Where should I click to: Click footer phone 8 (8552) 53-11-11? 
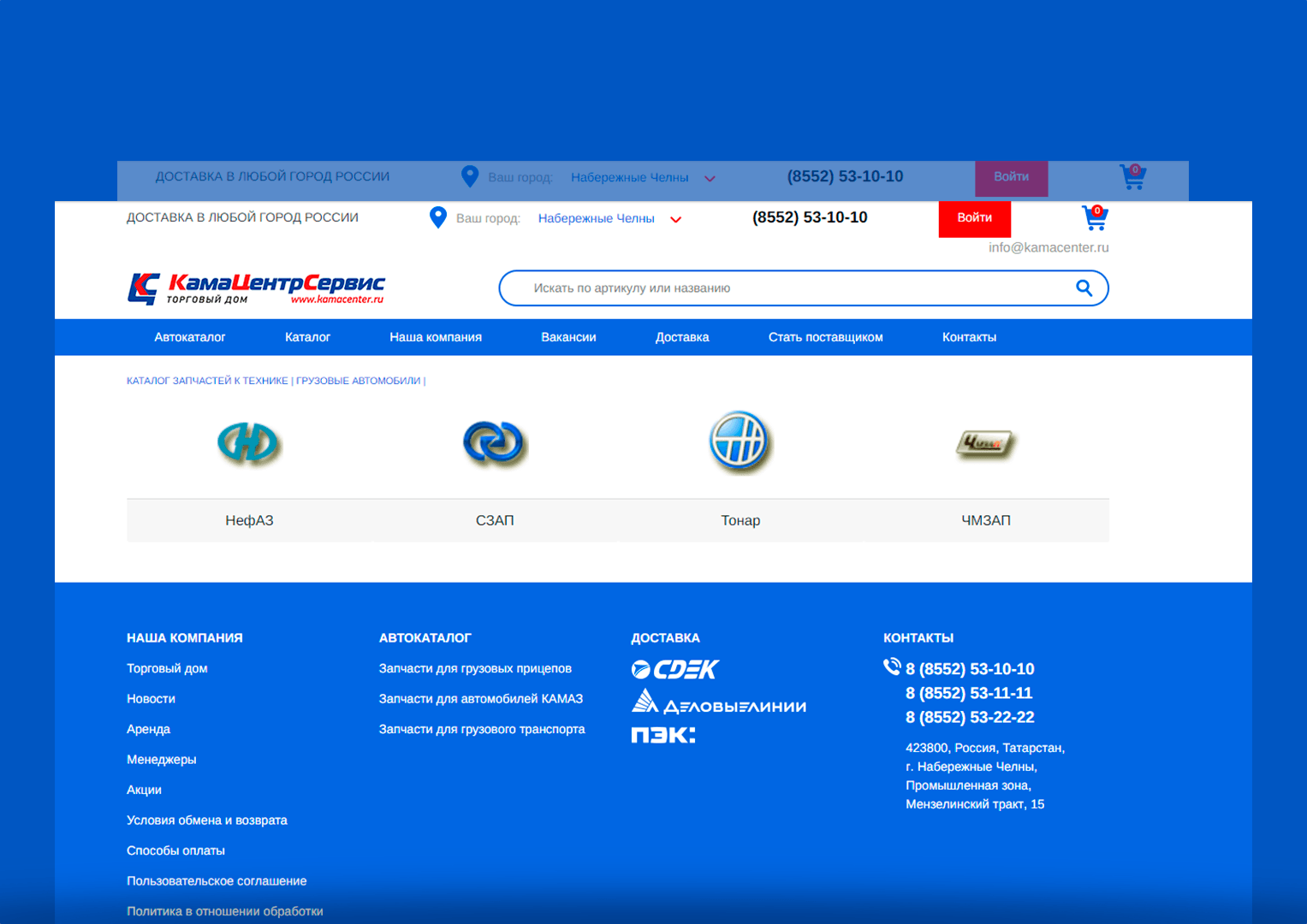969,693
